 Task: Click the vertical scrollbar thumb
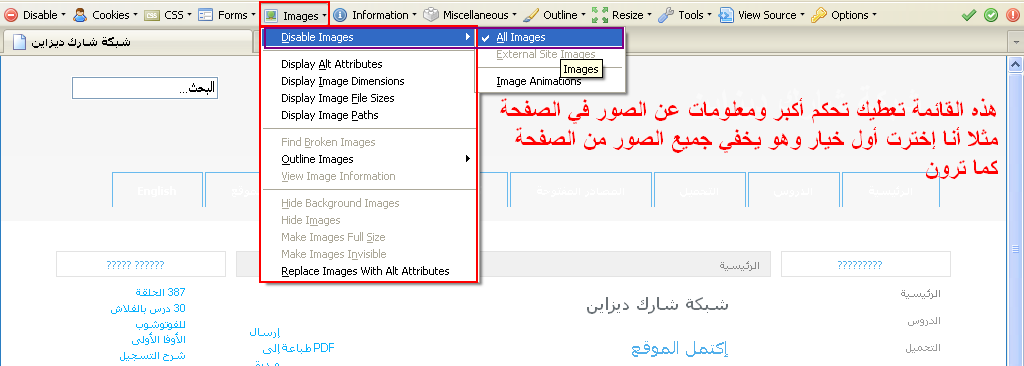[1016, 248]
